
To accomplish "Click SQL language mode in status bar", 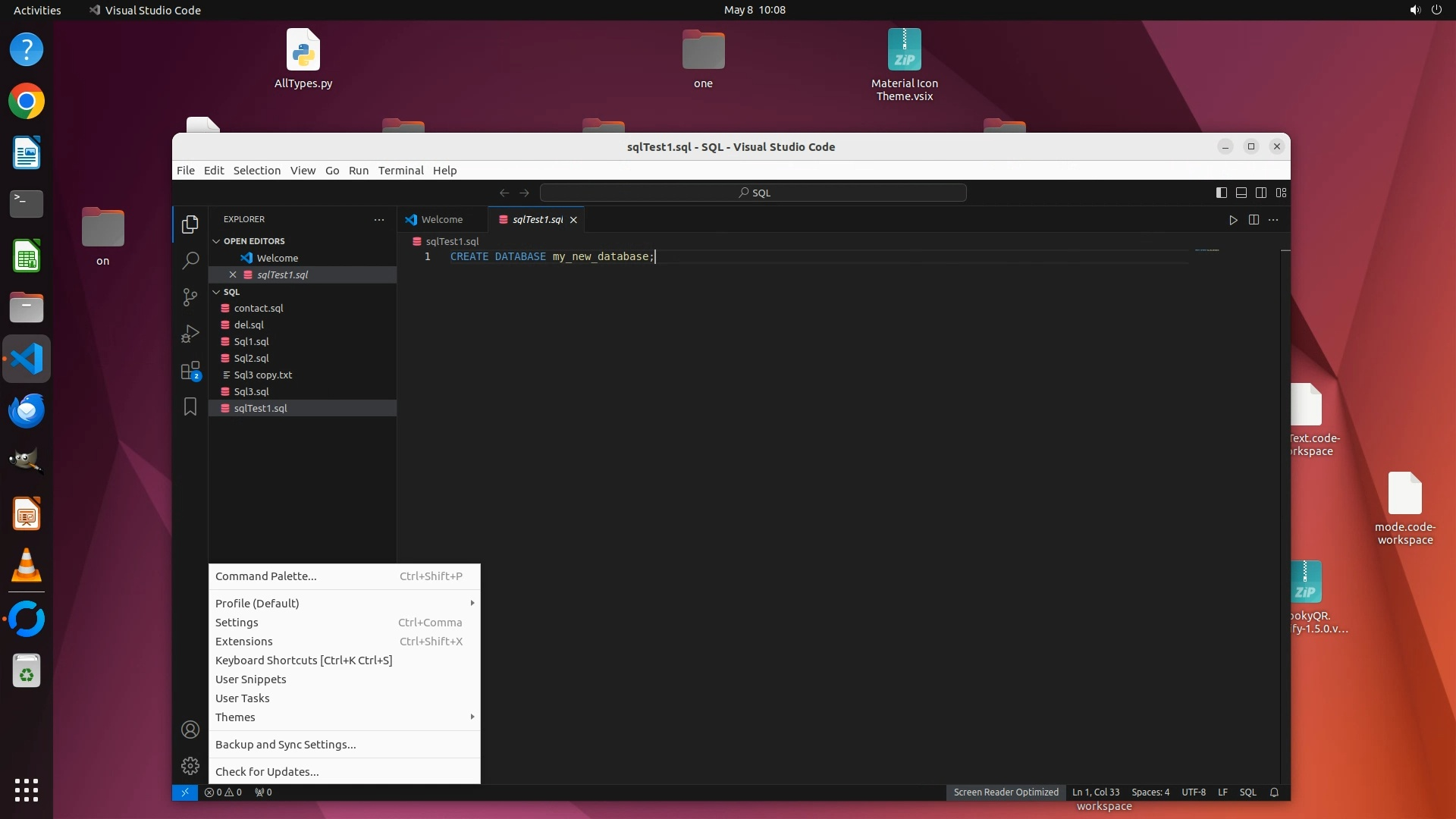I will (1247, 792).
